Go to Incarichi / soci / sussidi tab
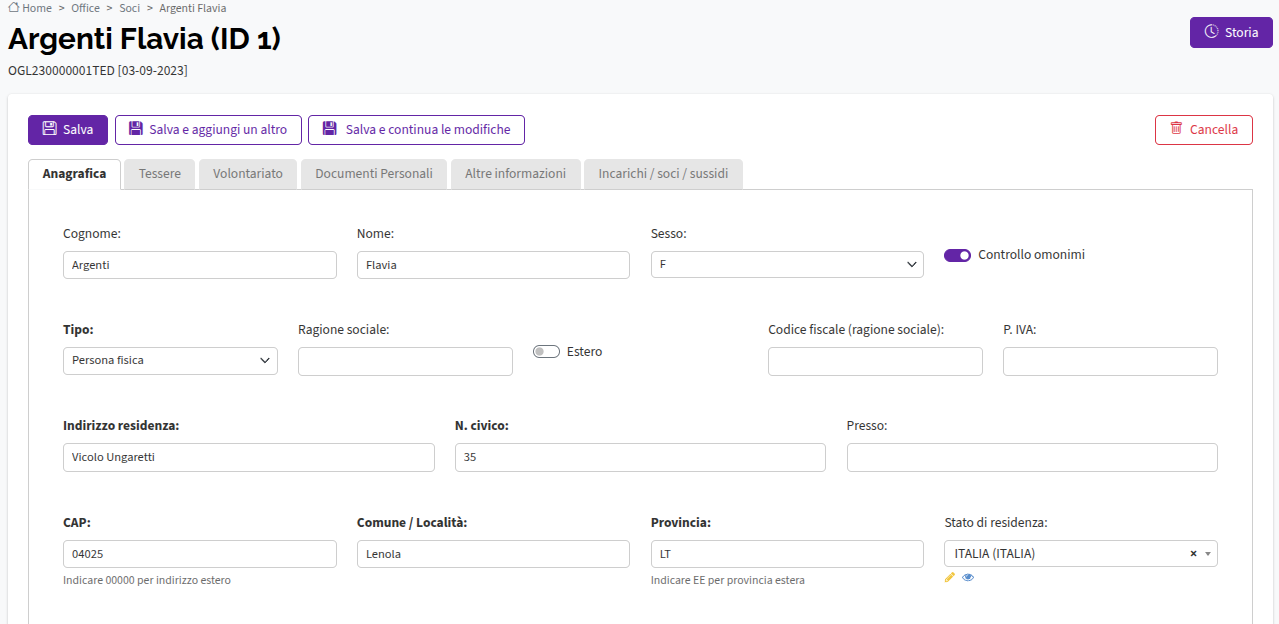The image size is (1279, 624). pyautogui.click(x=663, y=174)
